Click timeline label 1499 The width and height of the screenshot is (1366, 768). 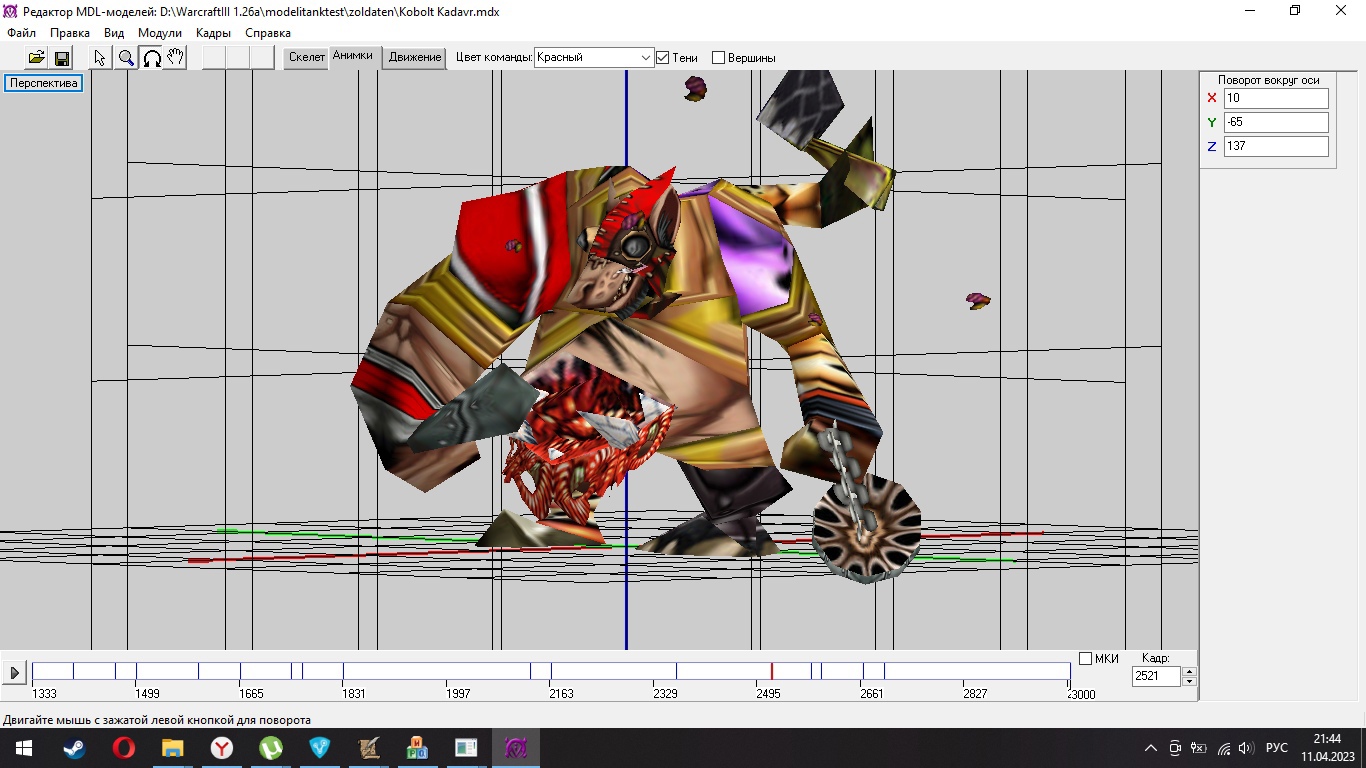[x=147, y=694]
